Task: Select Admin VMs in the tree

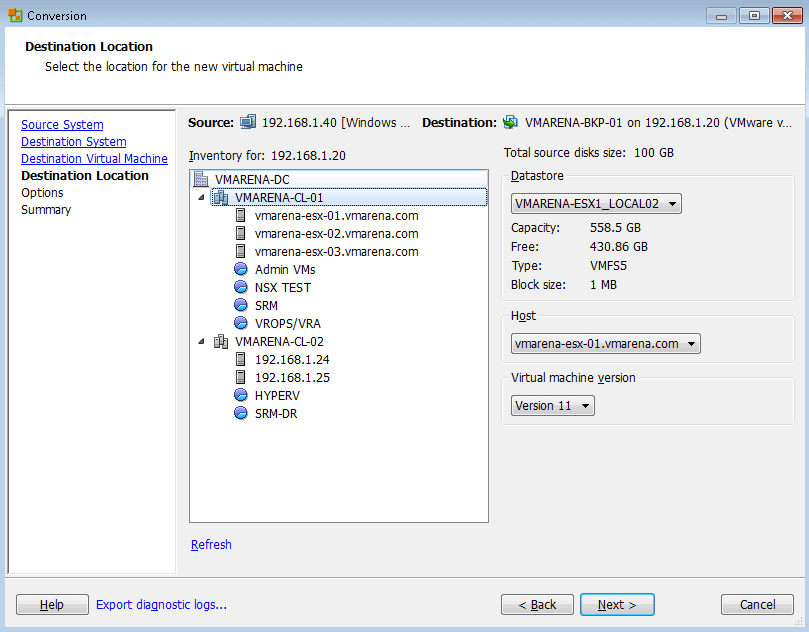Action: (x=285, y=269)
